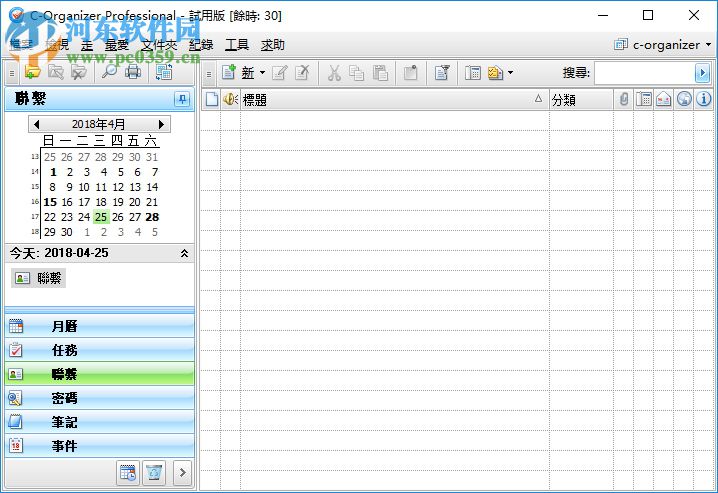Select April 15 in the calendar
The width and height of the screenshot is (718, 493).
click(x=50, y=202)
